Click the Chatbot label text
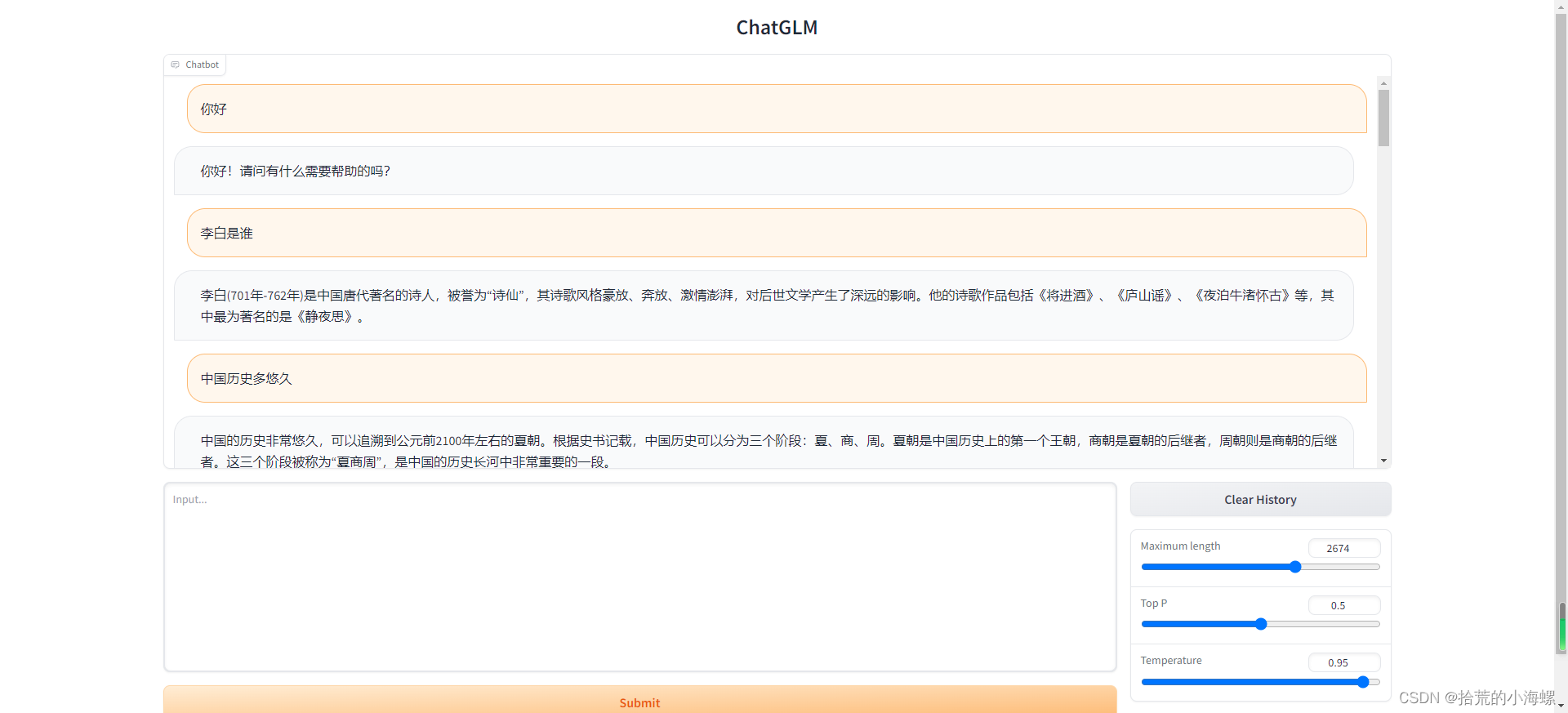This screenshot has height=713, width=1568. click(202, 65)
